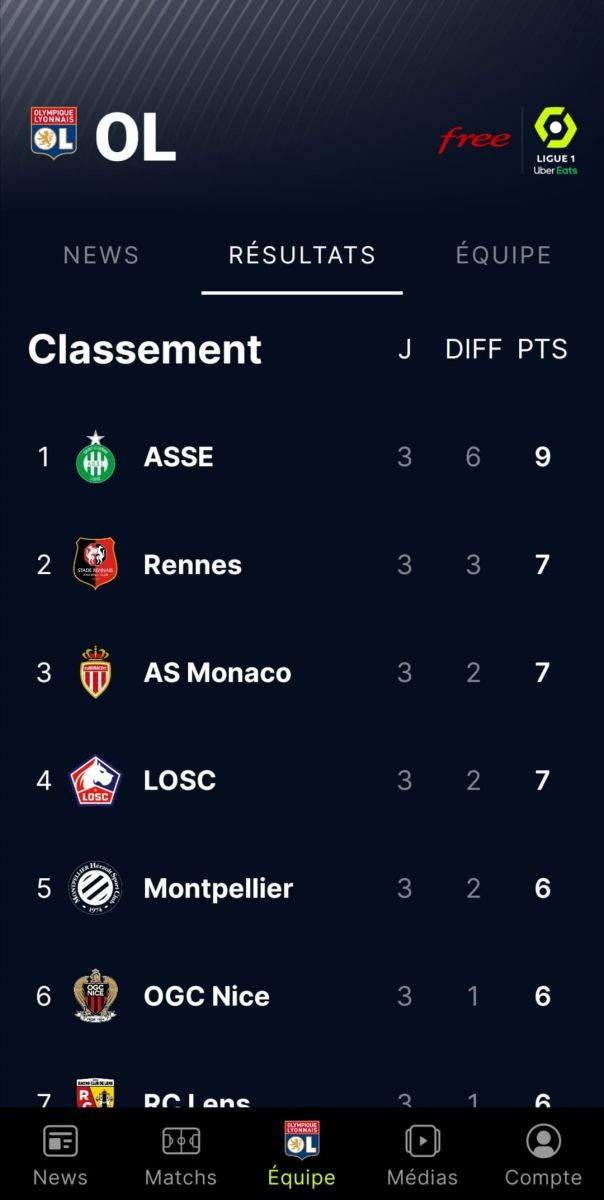Image resolution: width=604 pixels, height=1200 pixels.
Task: Open the ÉQUIPE top tab
Action: click(x=503, y=255)
